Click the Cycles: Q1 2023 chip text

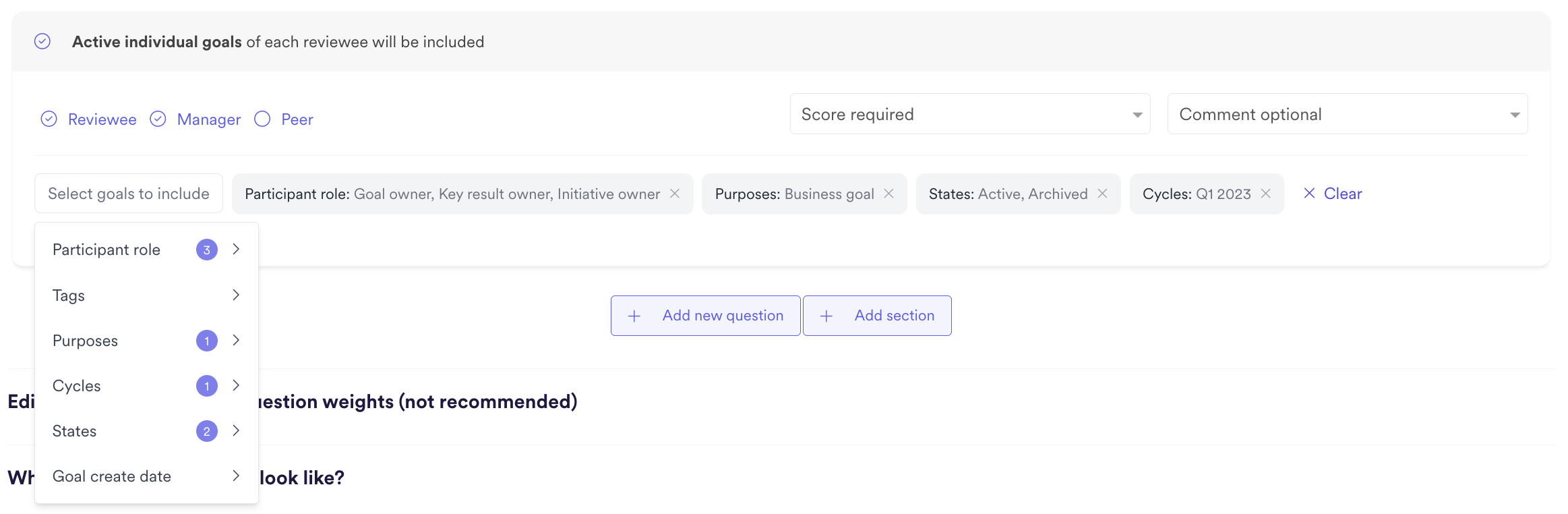(1197, 194)
